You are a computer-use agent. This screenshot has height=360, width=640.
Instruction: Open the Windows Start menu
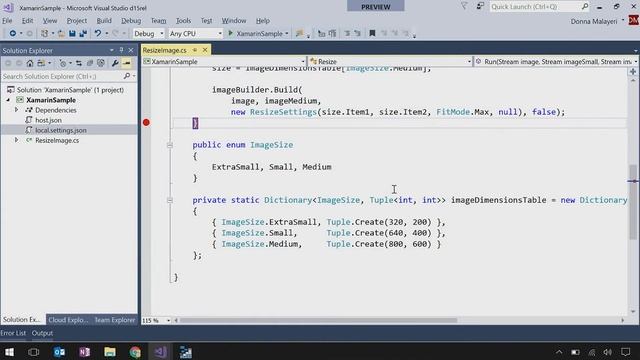[x=9, y=352]
